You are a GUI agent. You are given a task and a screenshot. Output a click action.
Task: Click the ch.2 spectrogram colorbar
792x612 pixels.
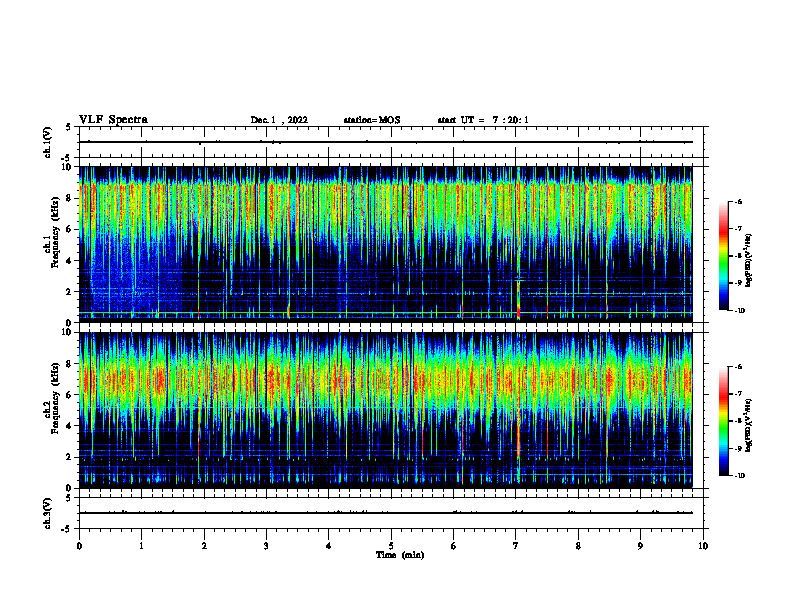click(x=723, y=421)
